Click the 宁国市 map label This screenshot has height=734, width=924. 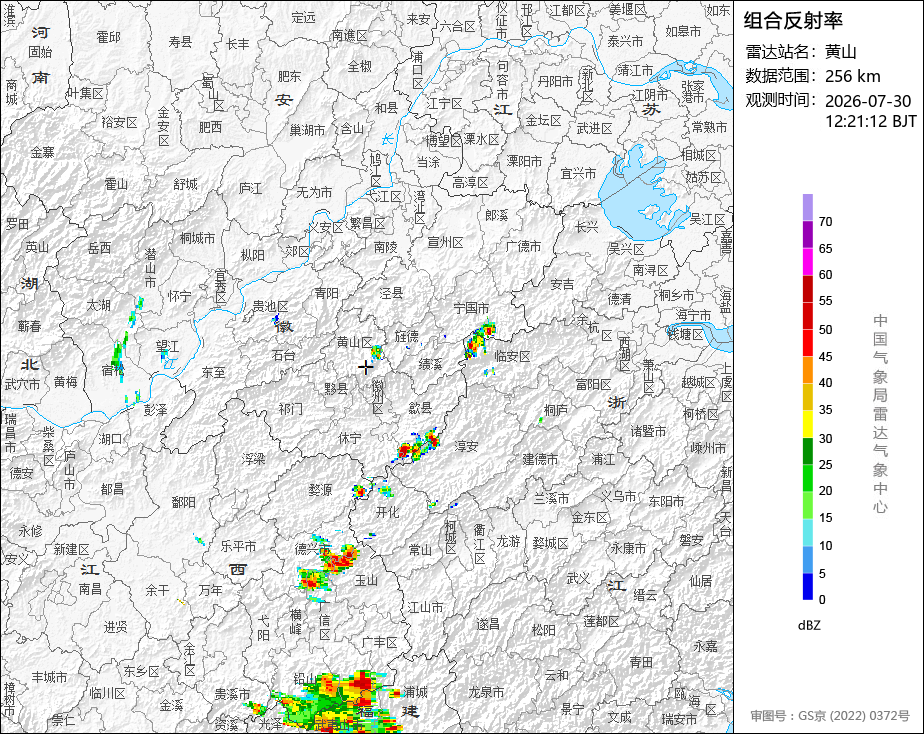click(x=471, y=308)
